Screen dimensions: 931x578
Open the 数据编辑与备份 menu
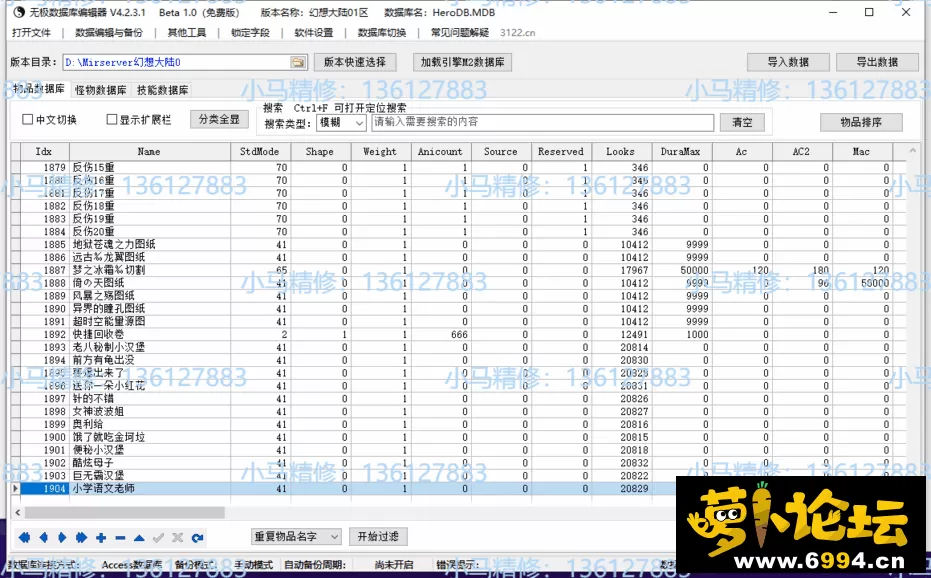[x=109, y=33]
